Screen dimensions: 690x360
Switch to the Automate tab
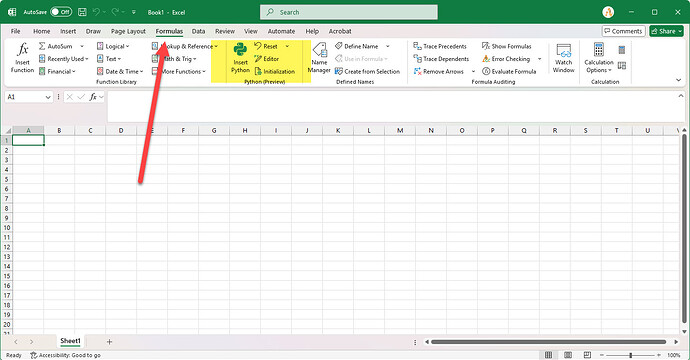click(281, 31)
